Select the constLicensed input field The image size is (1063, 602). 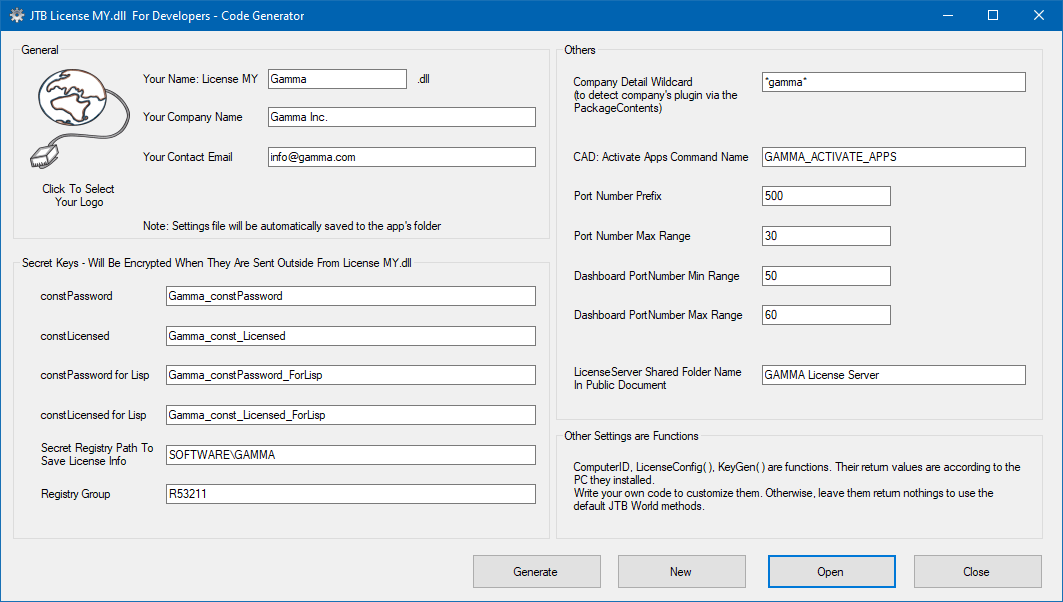tap(350, 336)
